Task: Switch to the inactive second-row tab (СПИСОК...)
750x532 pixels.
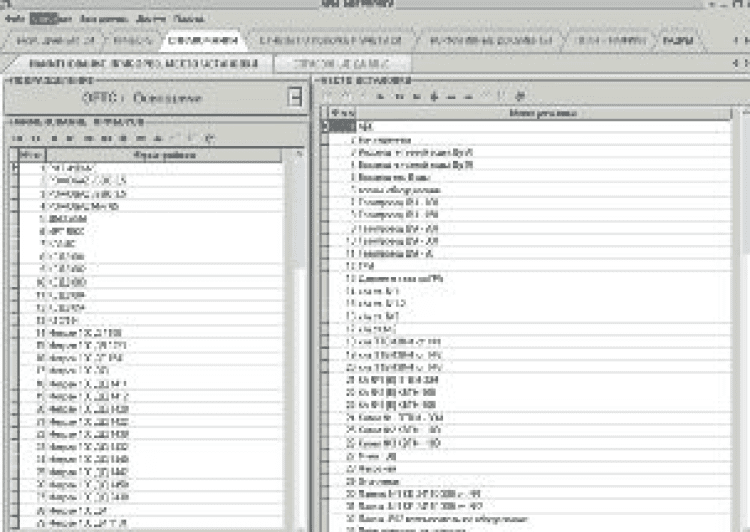Action: coord(341,63)
